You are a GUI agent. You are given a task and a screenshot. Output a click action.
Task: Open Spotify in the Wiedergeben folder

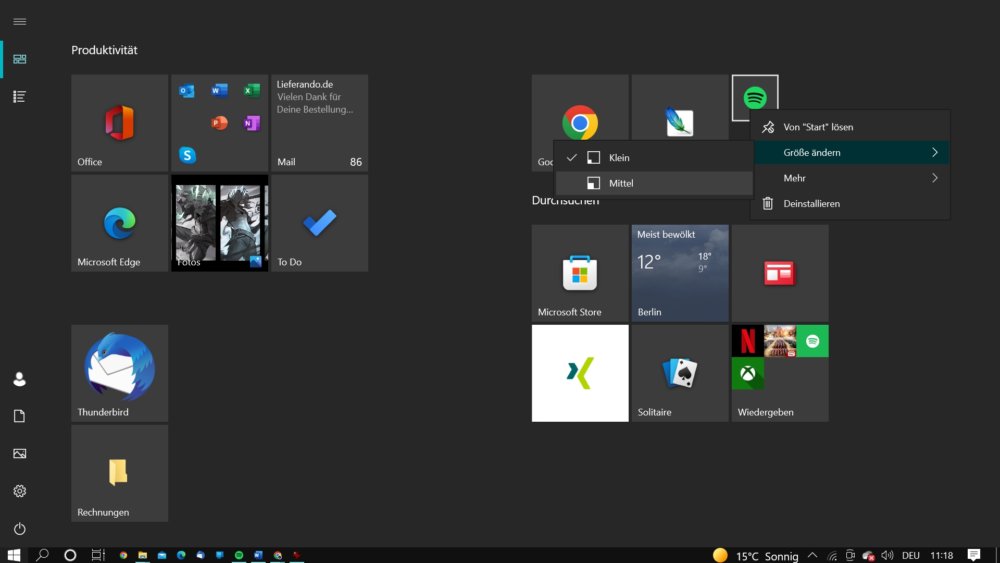click(812, 341)
